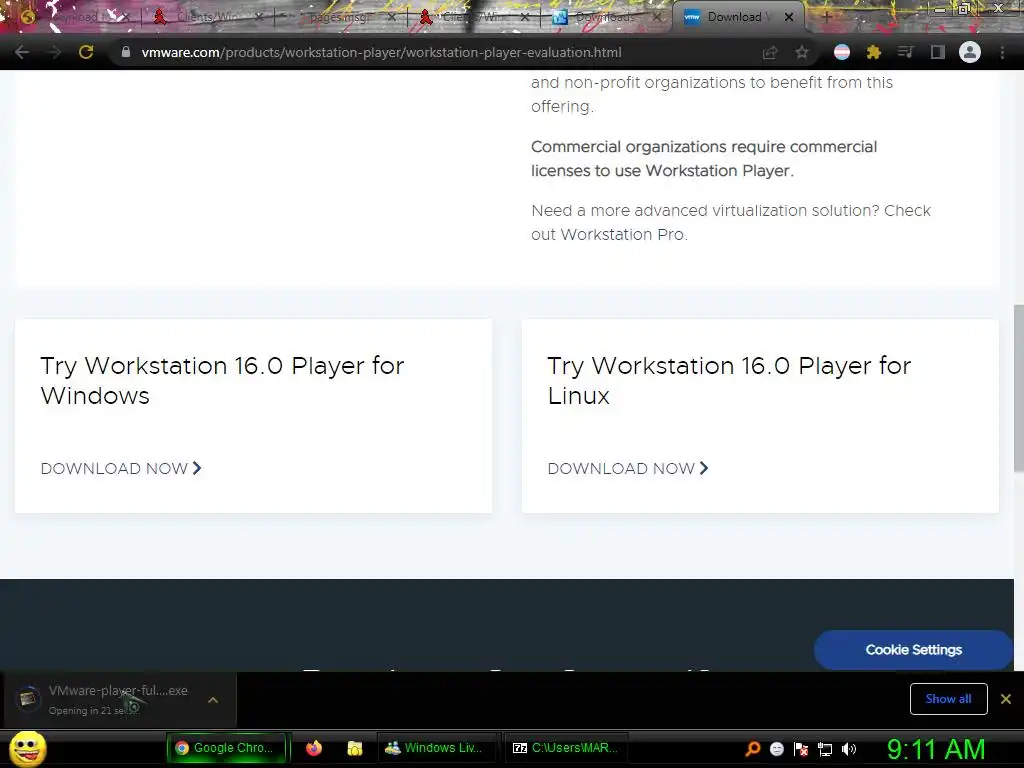Switch to the pages.msgr tab
Image resolution: width=1024 pixels, height=768 pixels.
[x=340, y=17]
